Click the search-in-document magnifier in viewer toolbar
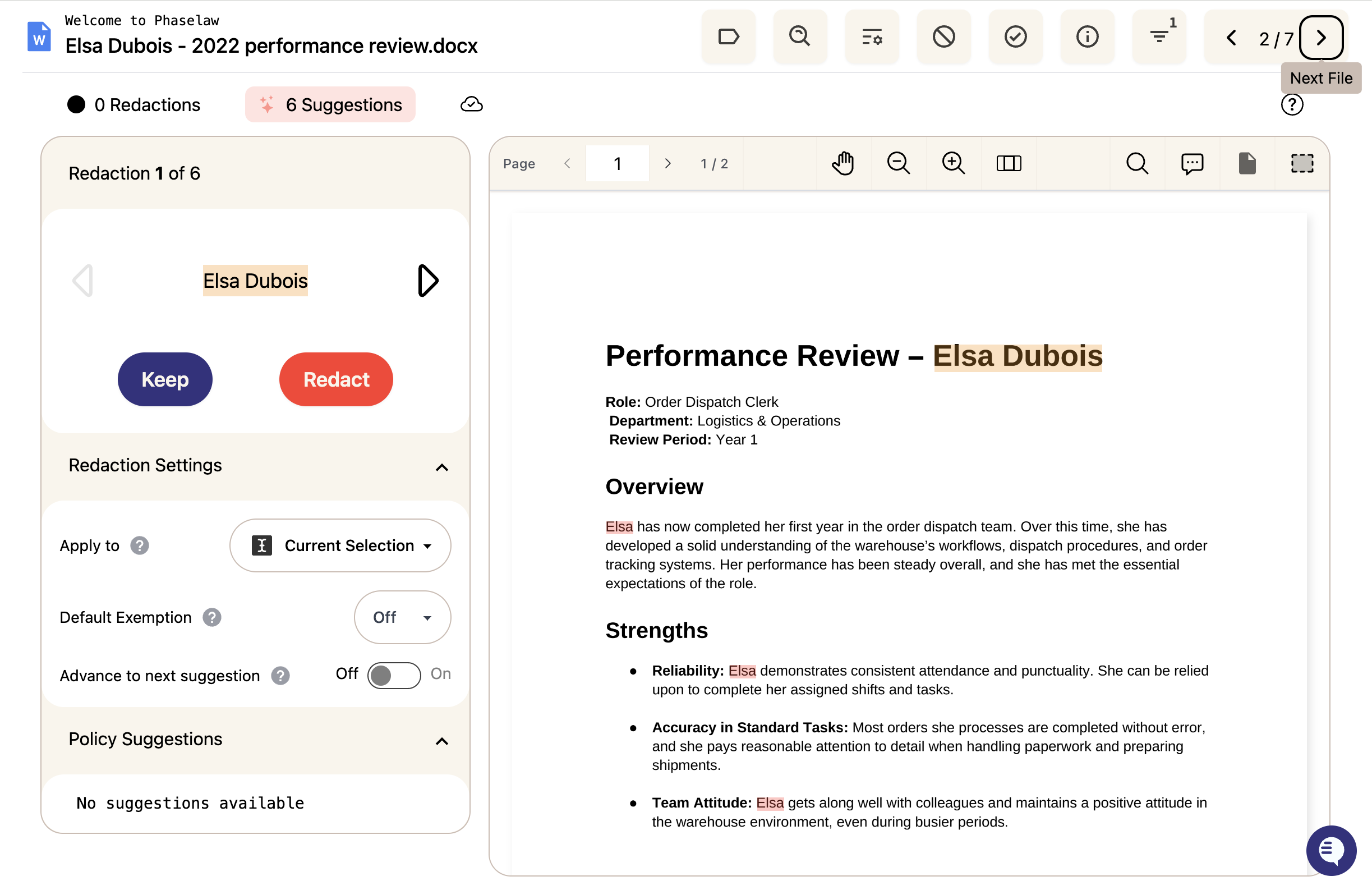The image size is (1372, 890). click(x=1138, y=164)
